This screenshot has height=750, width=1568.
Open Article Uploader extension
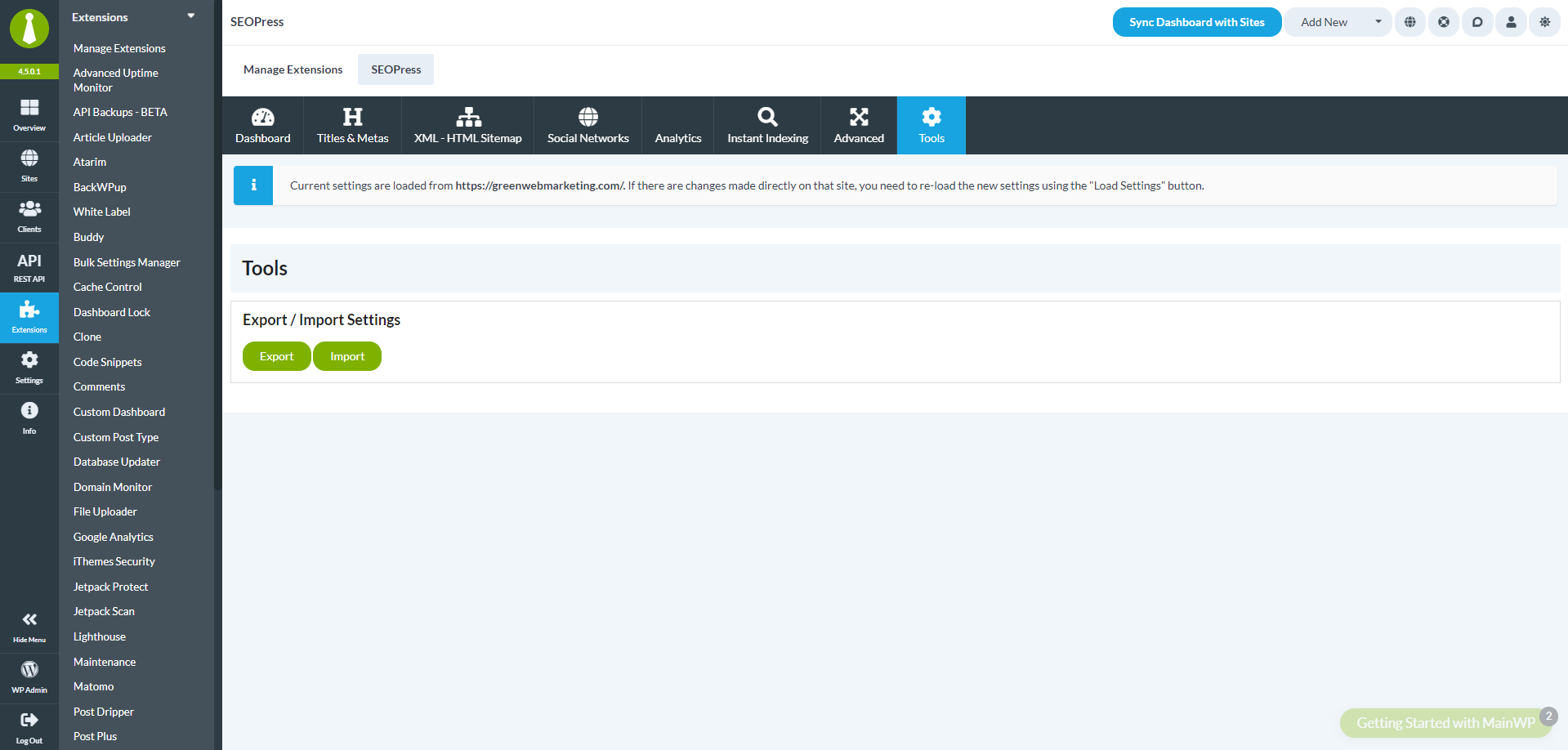(113, 137)
